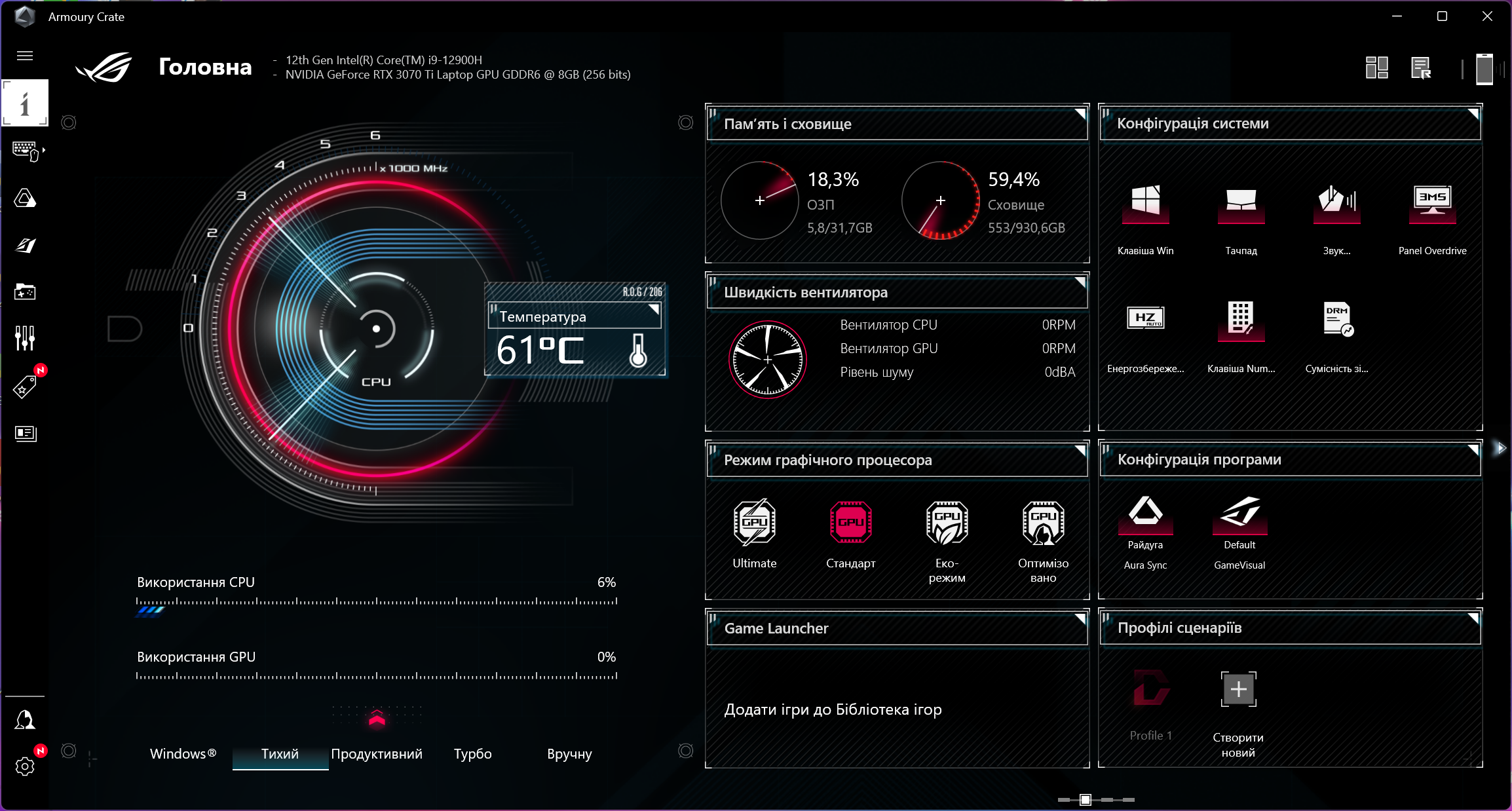This screenshot has height=811, width=1512.
Task: Open Game Library folder icon in sidebar
Action: [x=25, y=292]
